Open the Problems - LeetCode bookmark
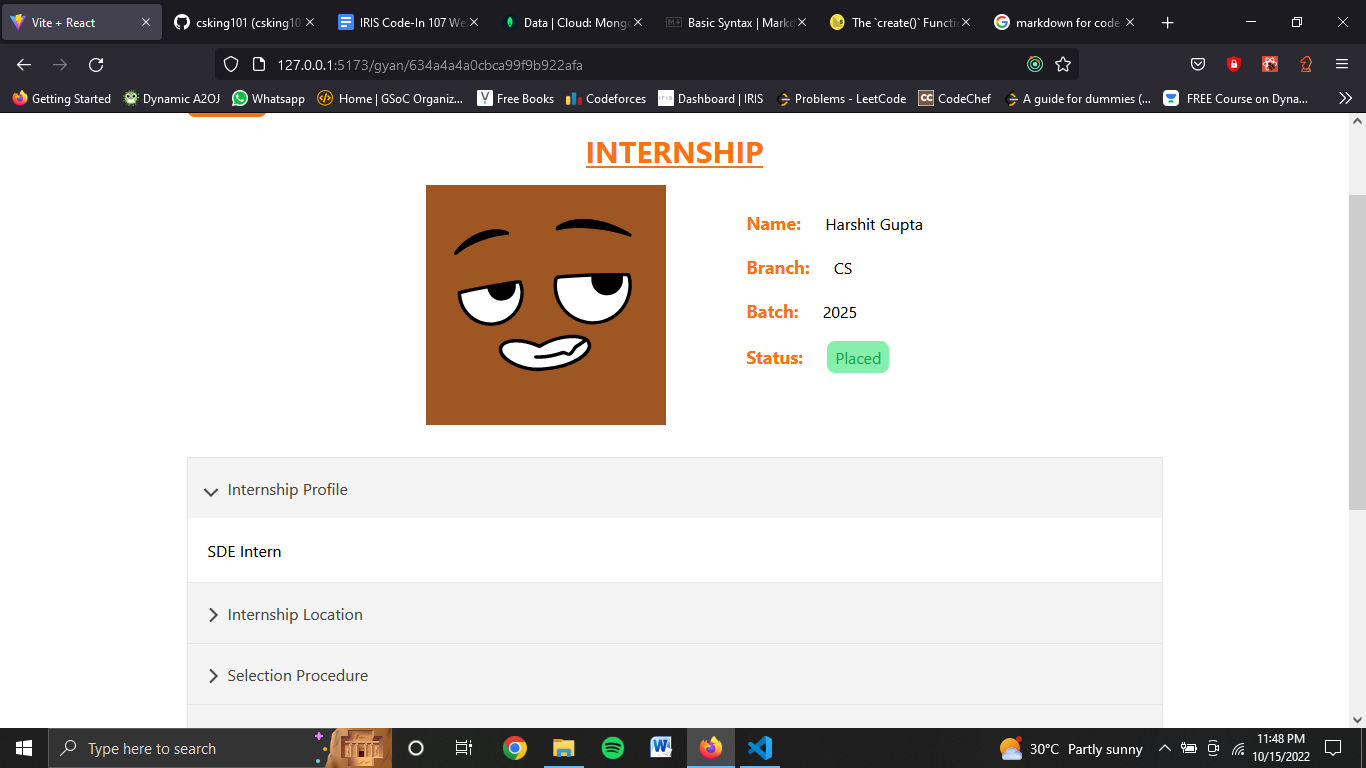 click(x=842, y=98)
